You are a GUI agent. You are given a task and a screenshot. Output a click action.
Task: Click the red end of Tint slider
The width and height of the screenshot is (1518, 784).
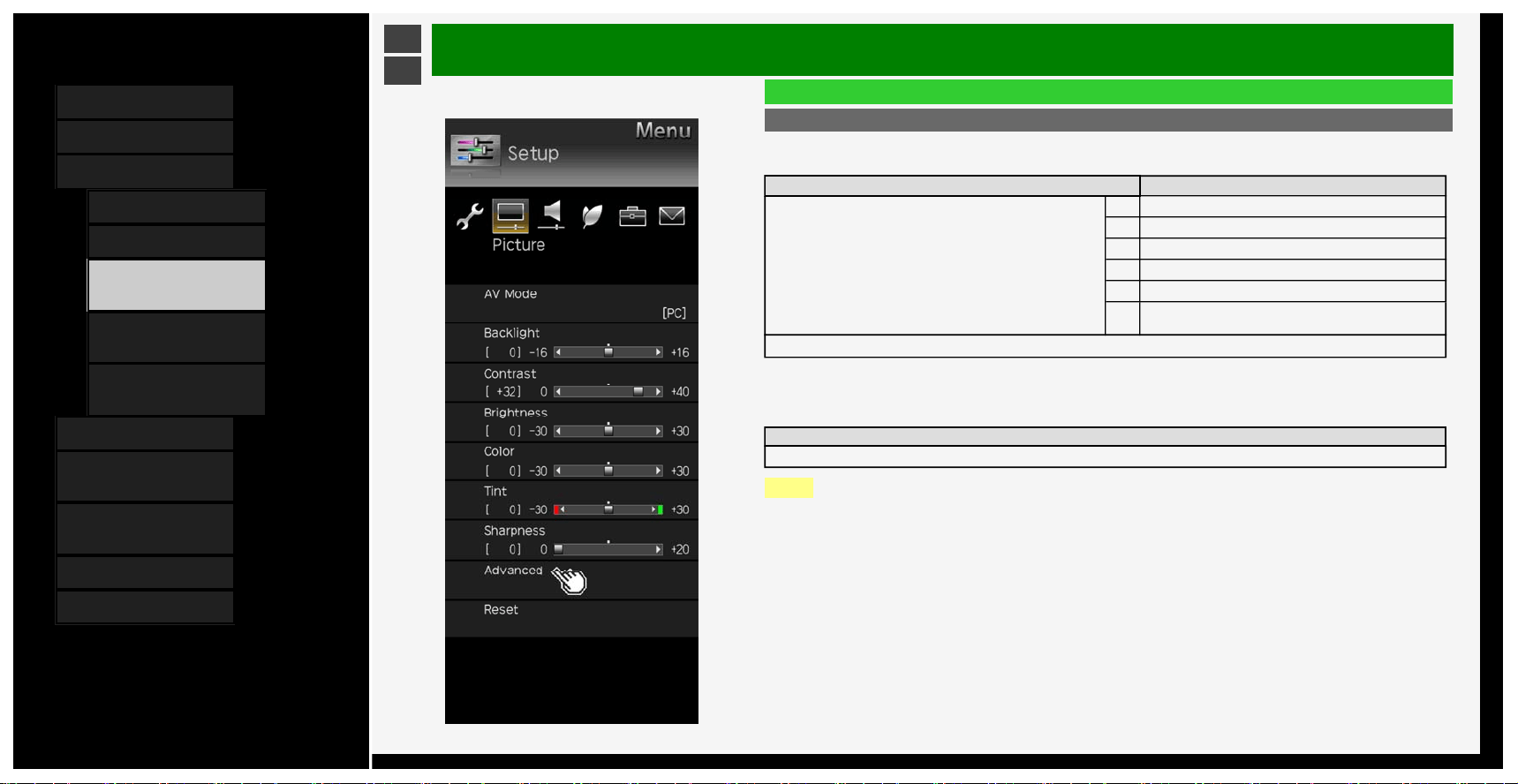(556, 509)
